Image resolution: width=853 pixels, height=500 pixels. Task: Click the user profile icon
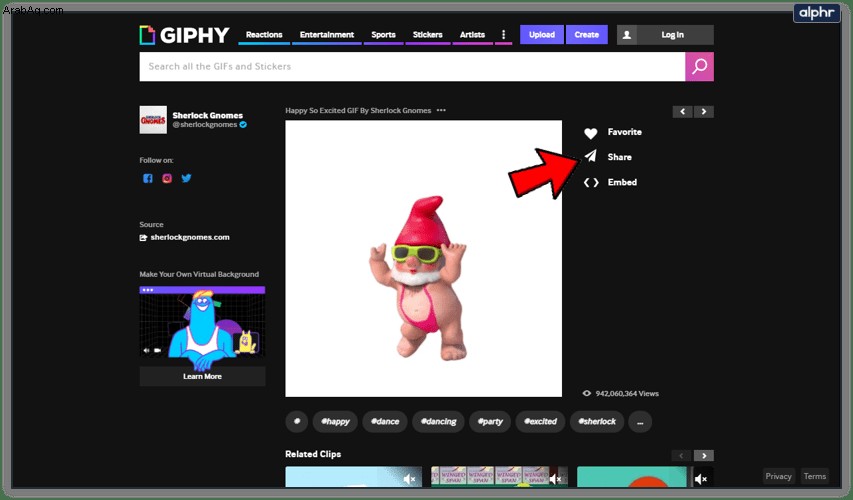coord(627,35)
